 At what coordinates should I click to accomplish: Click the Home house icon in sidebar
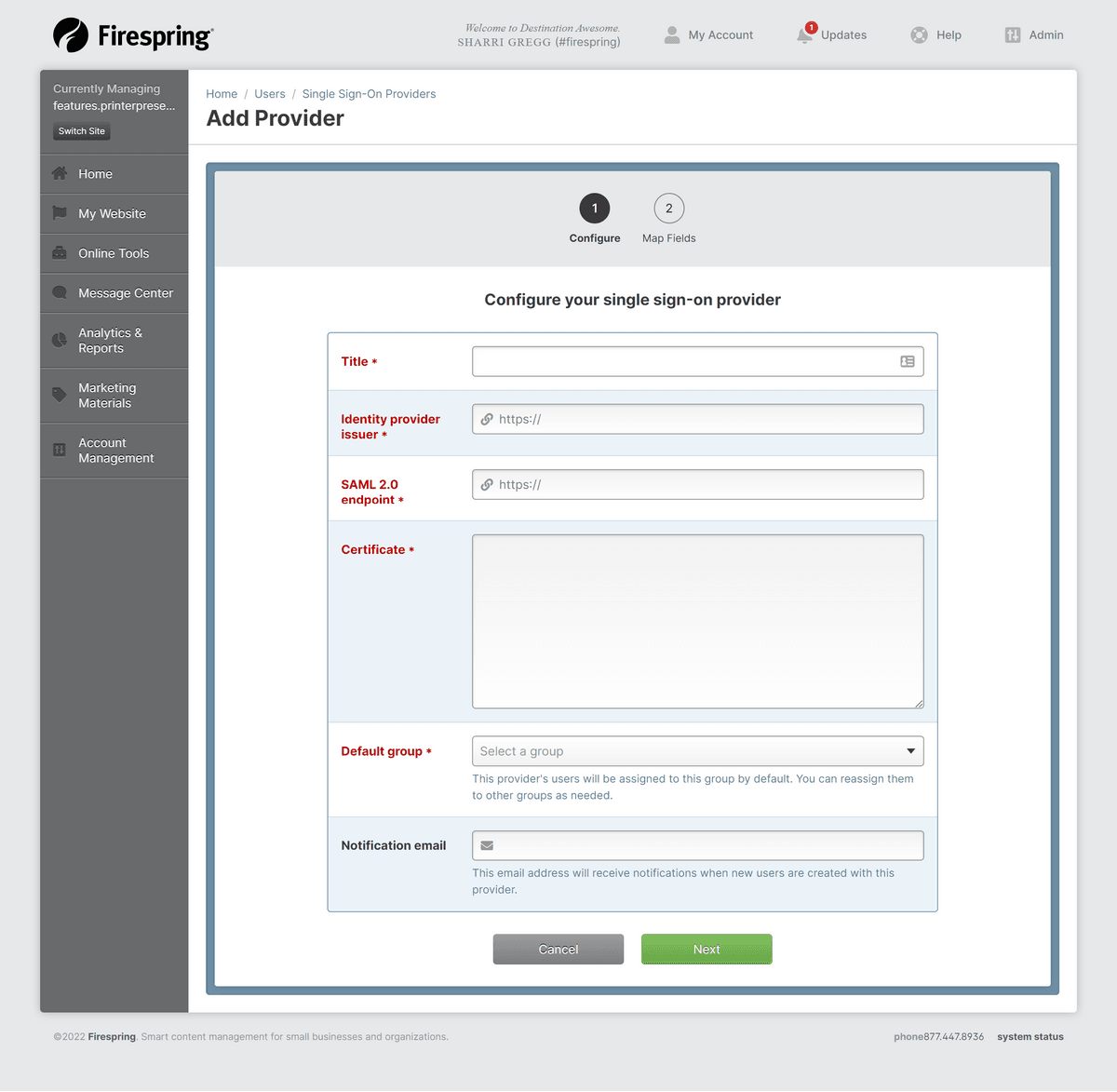click(60, 174)
